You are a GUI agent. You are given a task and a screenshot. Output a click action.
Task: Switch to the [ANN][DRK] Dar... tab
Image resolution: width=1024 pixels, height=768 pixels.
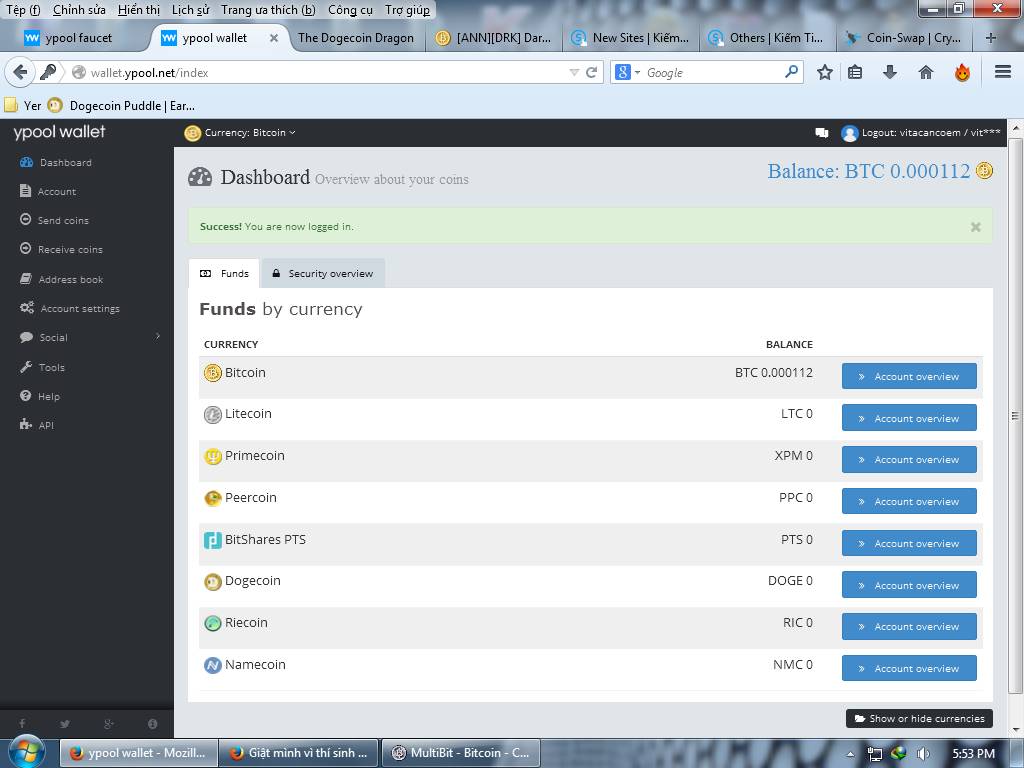tap(494, 38)
